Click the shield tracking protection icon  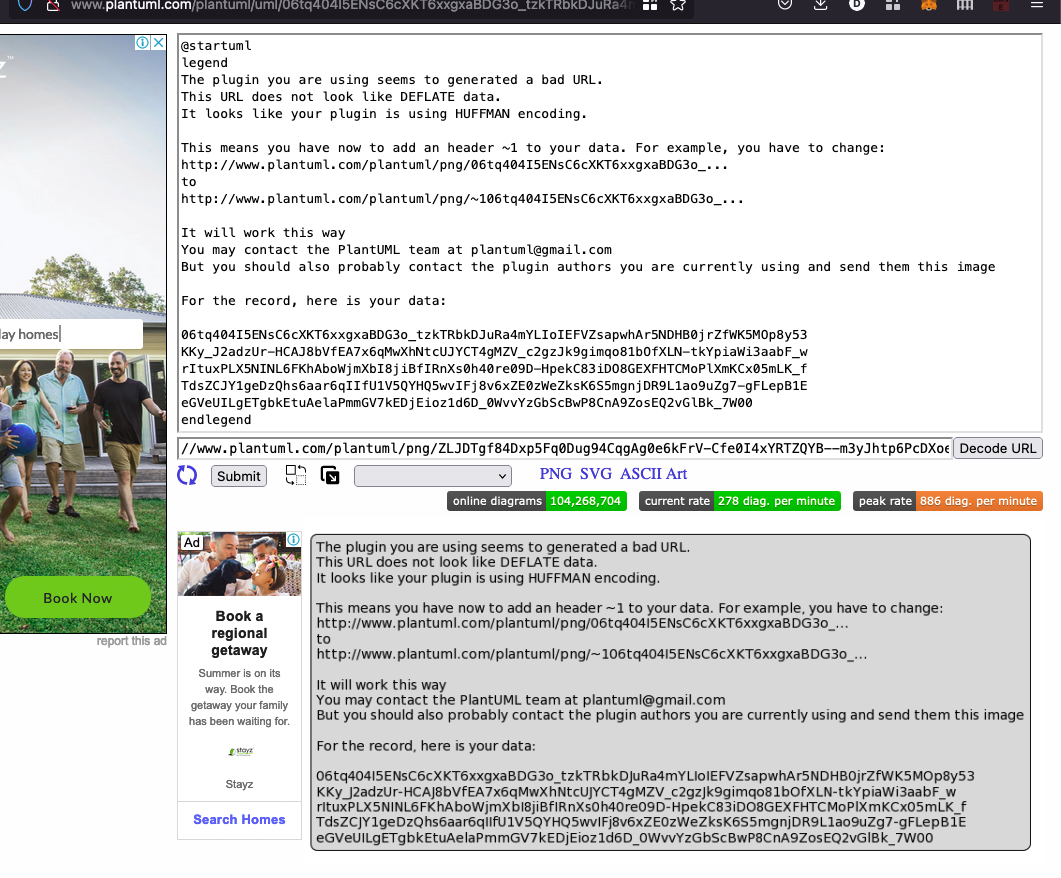click(x=25, y=5)
